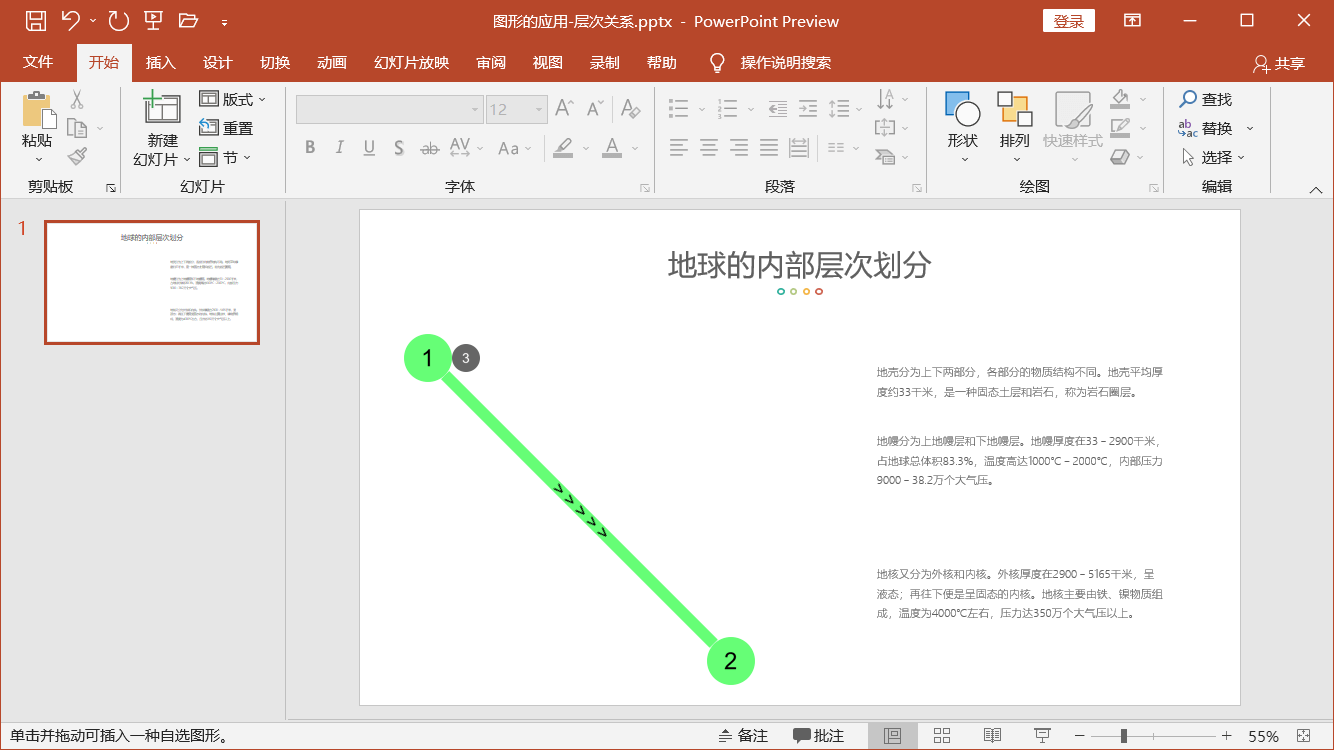This screenshot has height=750, width=1334.
Task: Switch to the 设计 tab
Action: [217, 62]
